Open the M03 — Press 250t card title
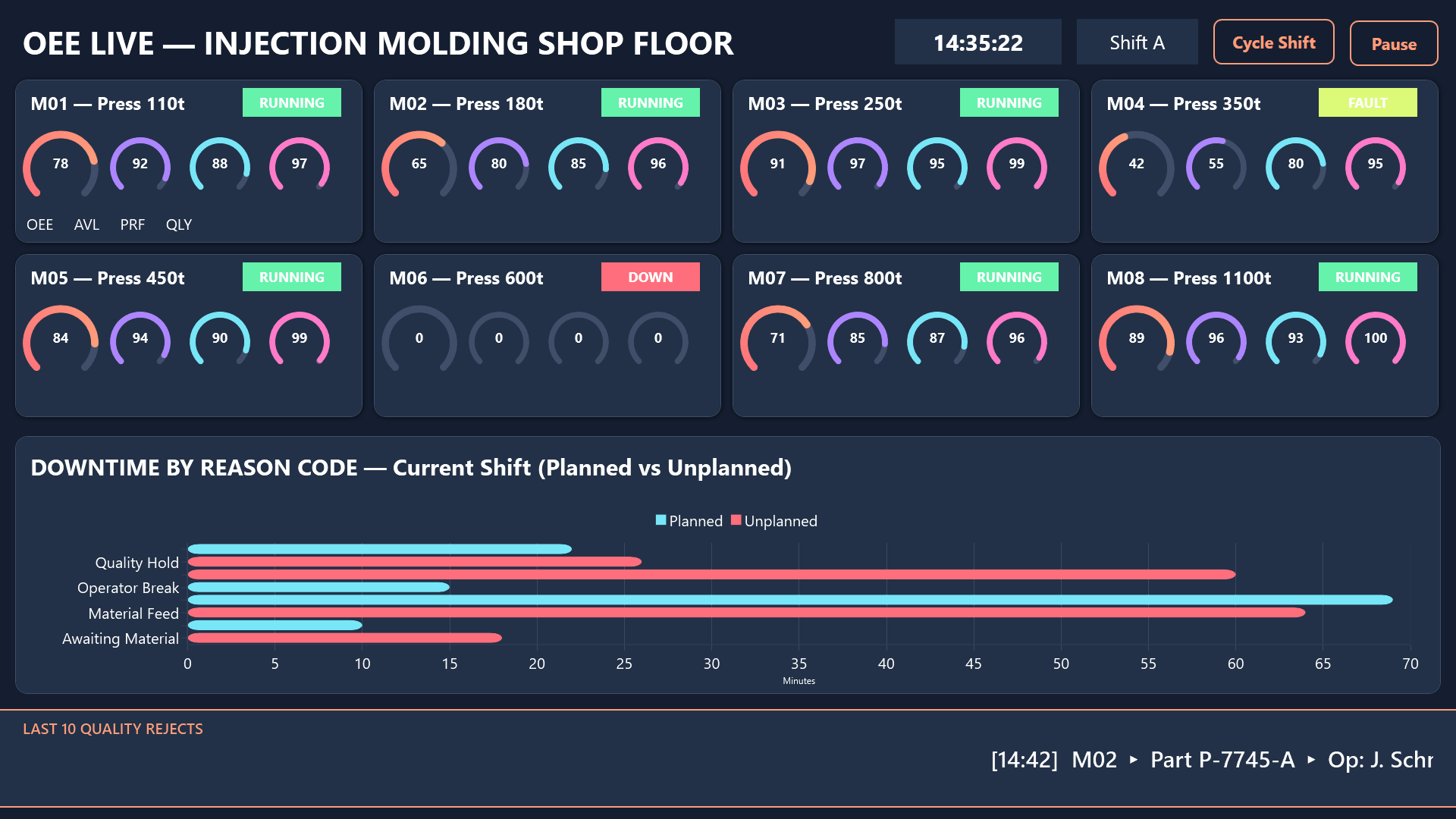This screenshot has width=1456, height=819. click(x=825, y=104)
